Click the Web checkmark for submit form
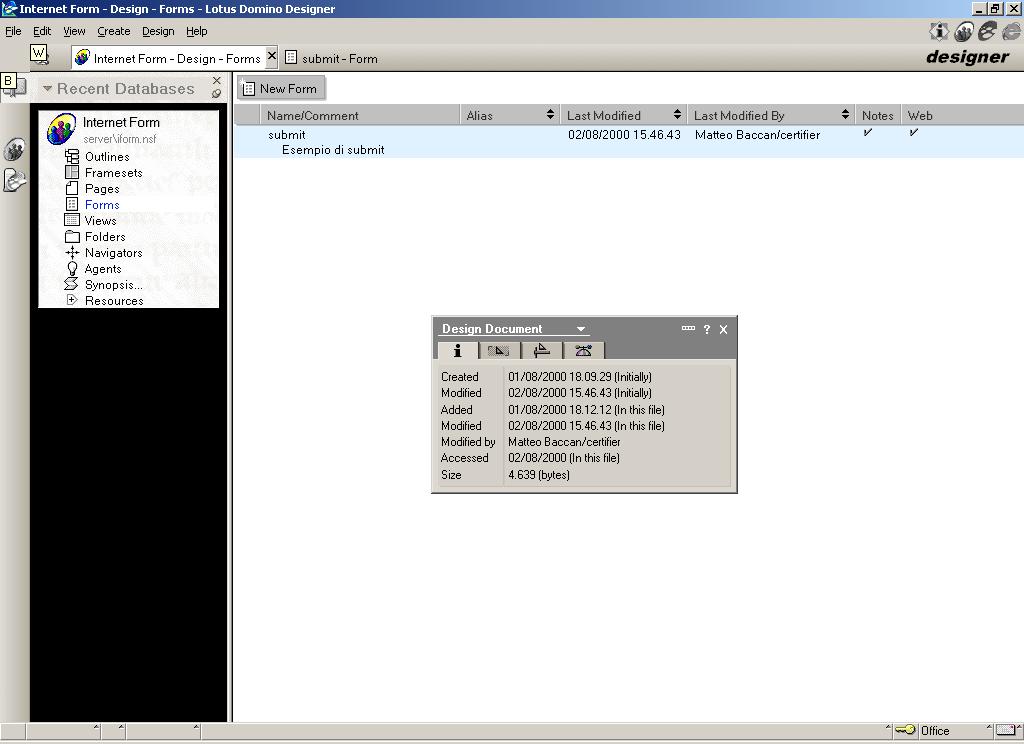 913,133
